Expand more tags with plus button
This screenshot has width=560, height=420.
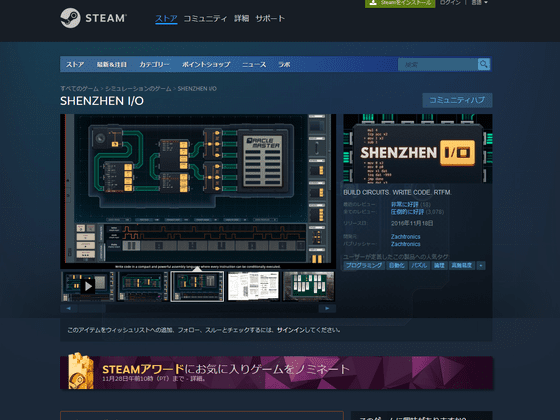click(481, 265)
